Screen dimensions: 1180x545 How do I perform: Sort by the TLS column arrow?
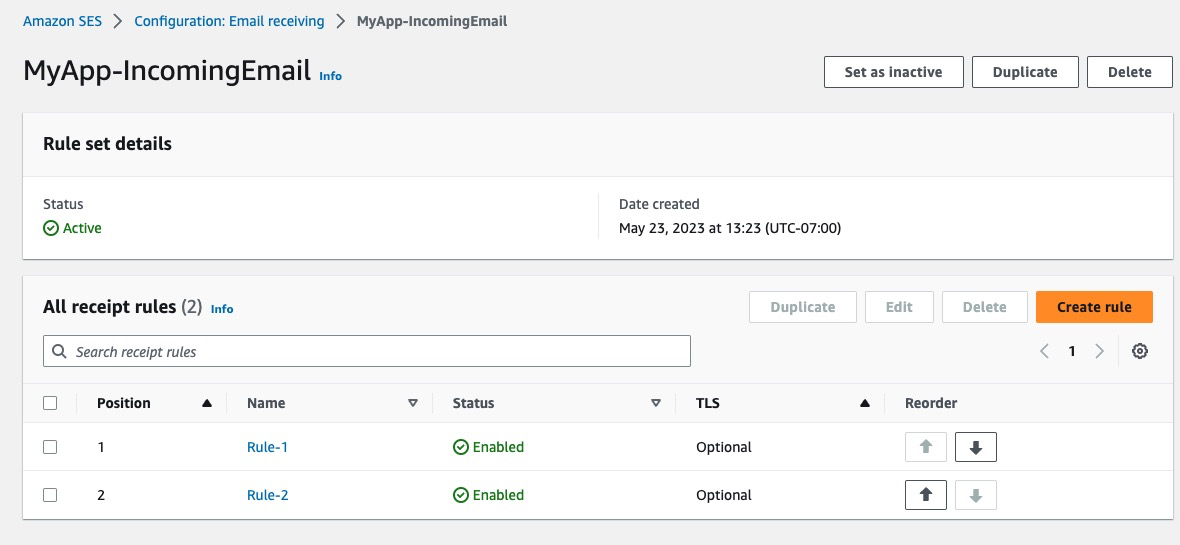pyautogui.click(x=864, y=403)
